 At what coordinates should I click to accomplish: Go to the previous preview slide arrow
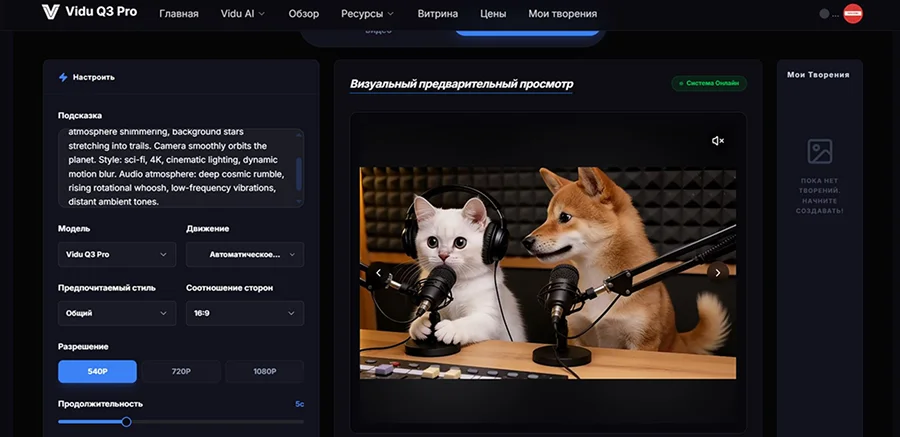(378, 273)
